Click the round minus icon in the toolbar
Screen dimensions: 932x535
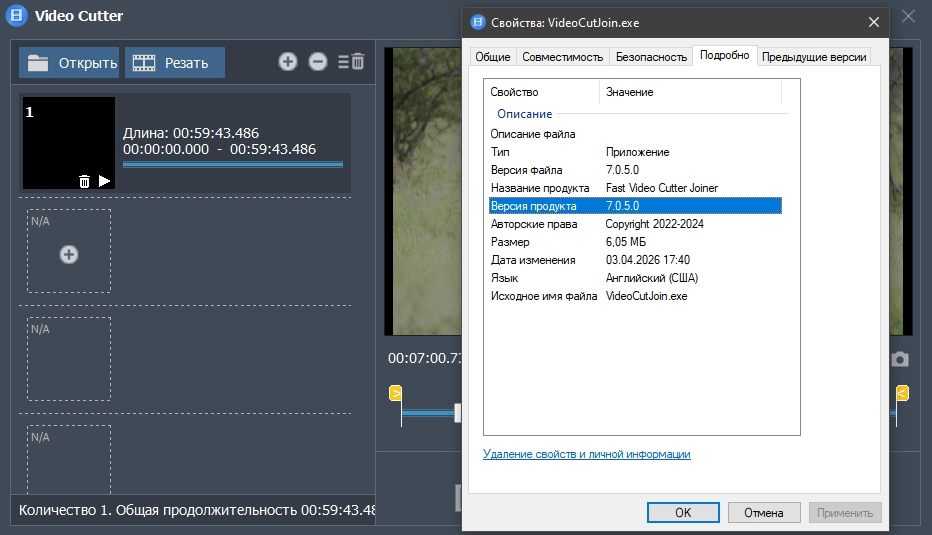pyautogui.click(x=318, y=62)
